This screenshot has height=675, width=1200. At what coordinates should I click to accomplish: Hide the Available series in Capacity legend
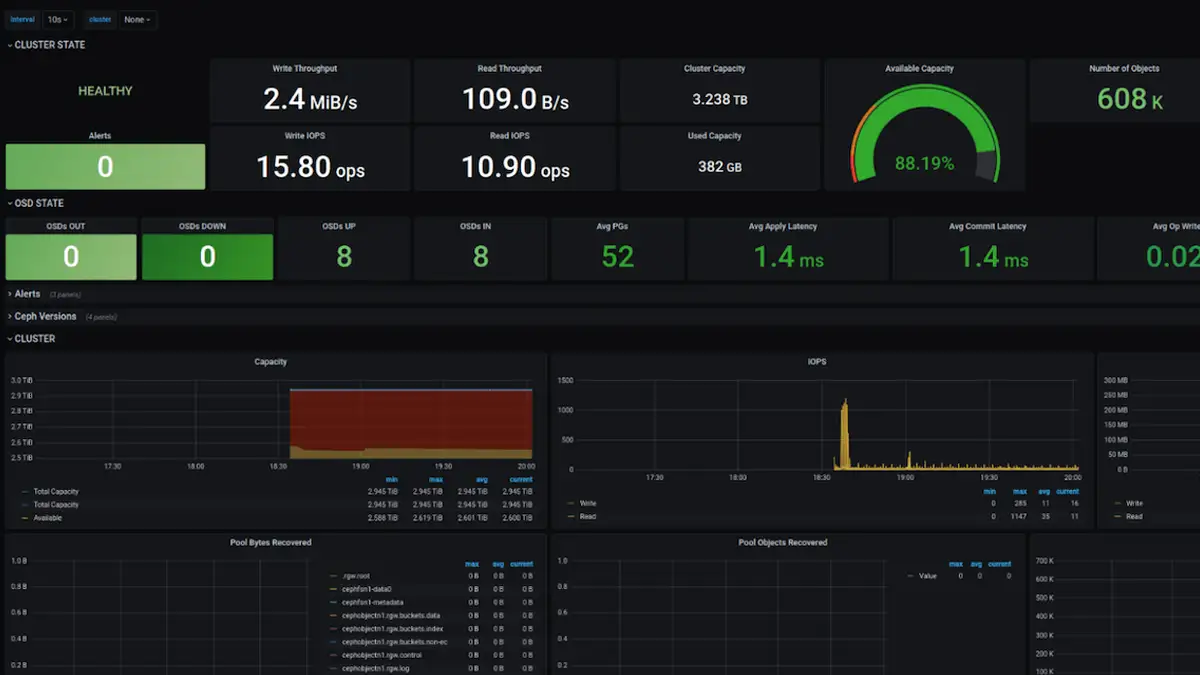(x=47, y=517)
